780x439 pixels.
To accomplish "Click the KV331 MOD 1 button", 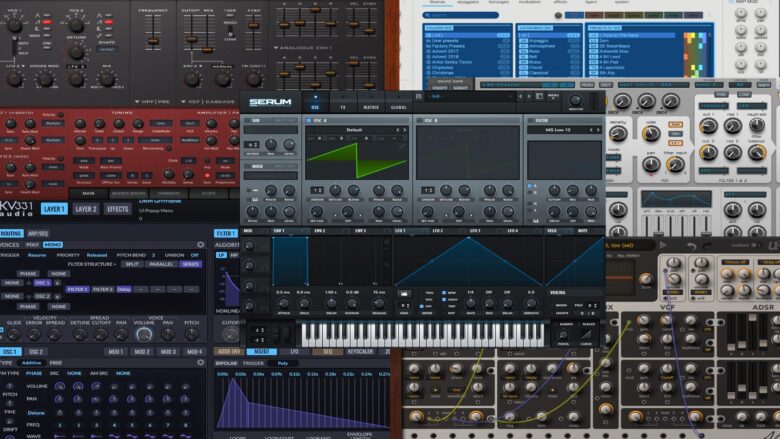I will point(115,351).
